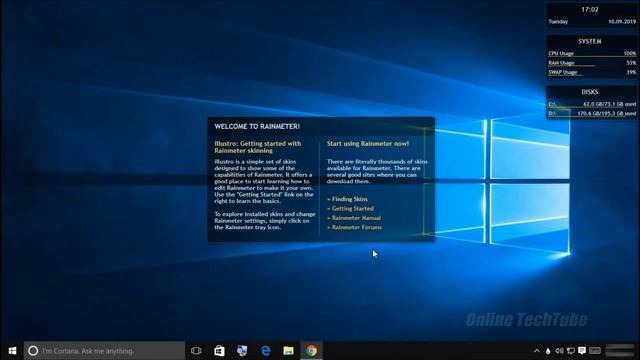Click the 'SWAP Usage' label

point(563,72)
